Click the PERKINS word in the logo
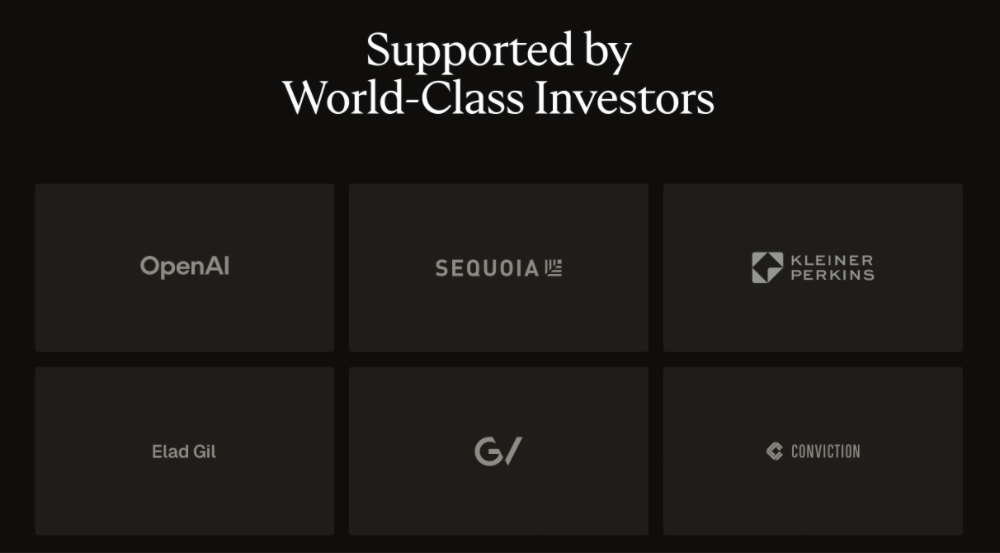Screen dimensions: 1000x553 click(832, 275)
